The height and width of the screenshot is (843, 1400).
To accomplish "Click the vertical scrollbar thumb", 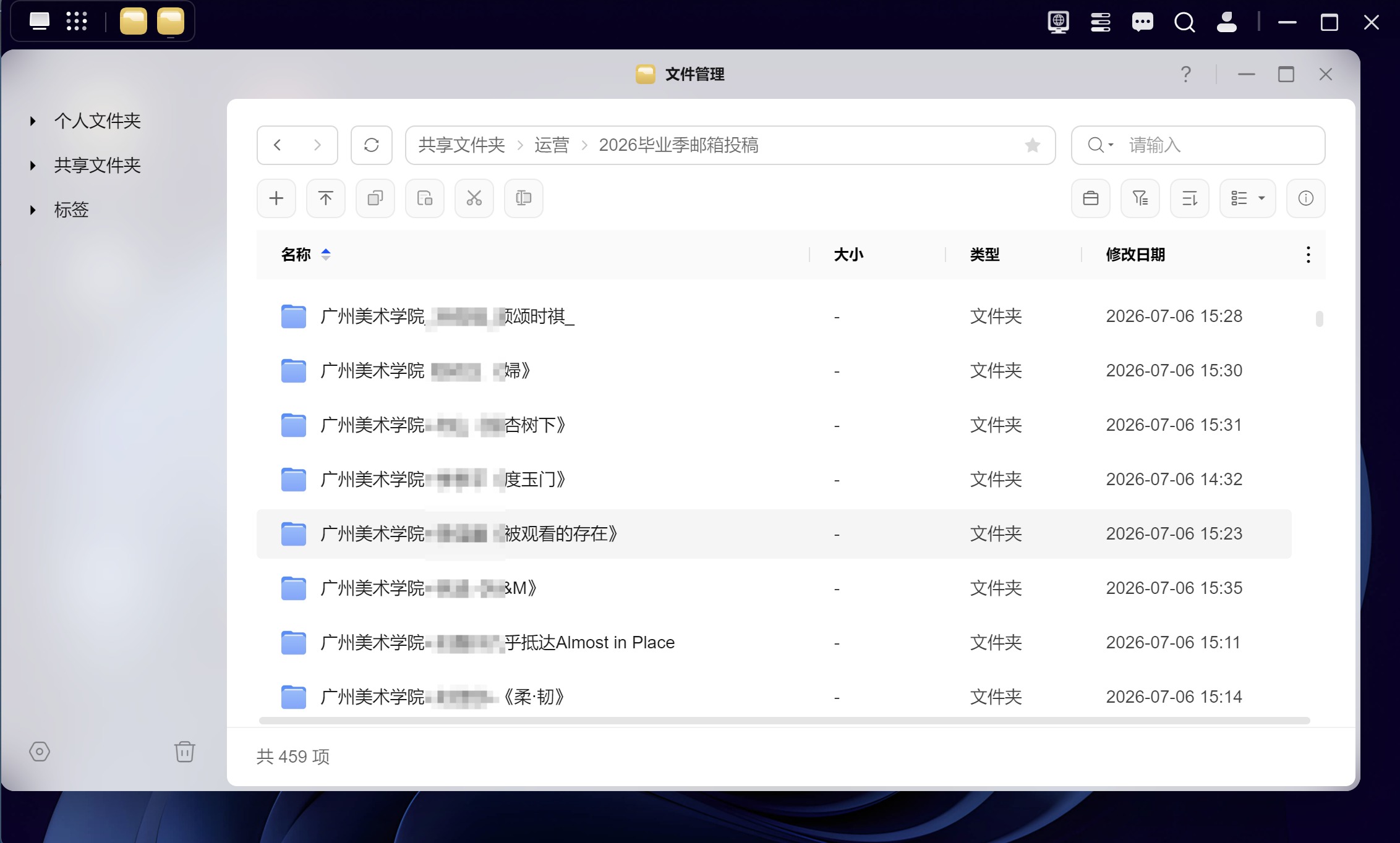I will tap(1319, 318).
